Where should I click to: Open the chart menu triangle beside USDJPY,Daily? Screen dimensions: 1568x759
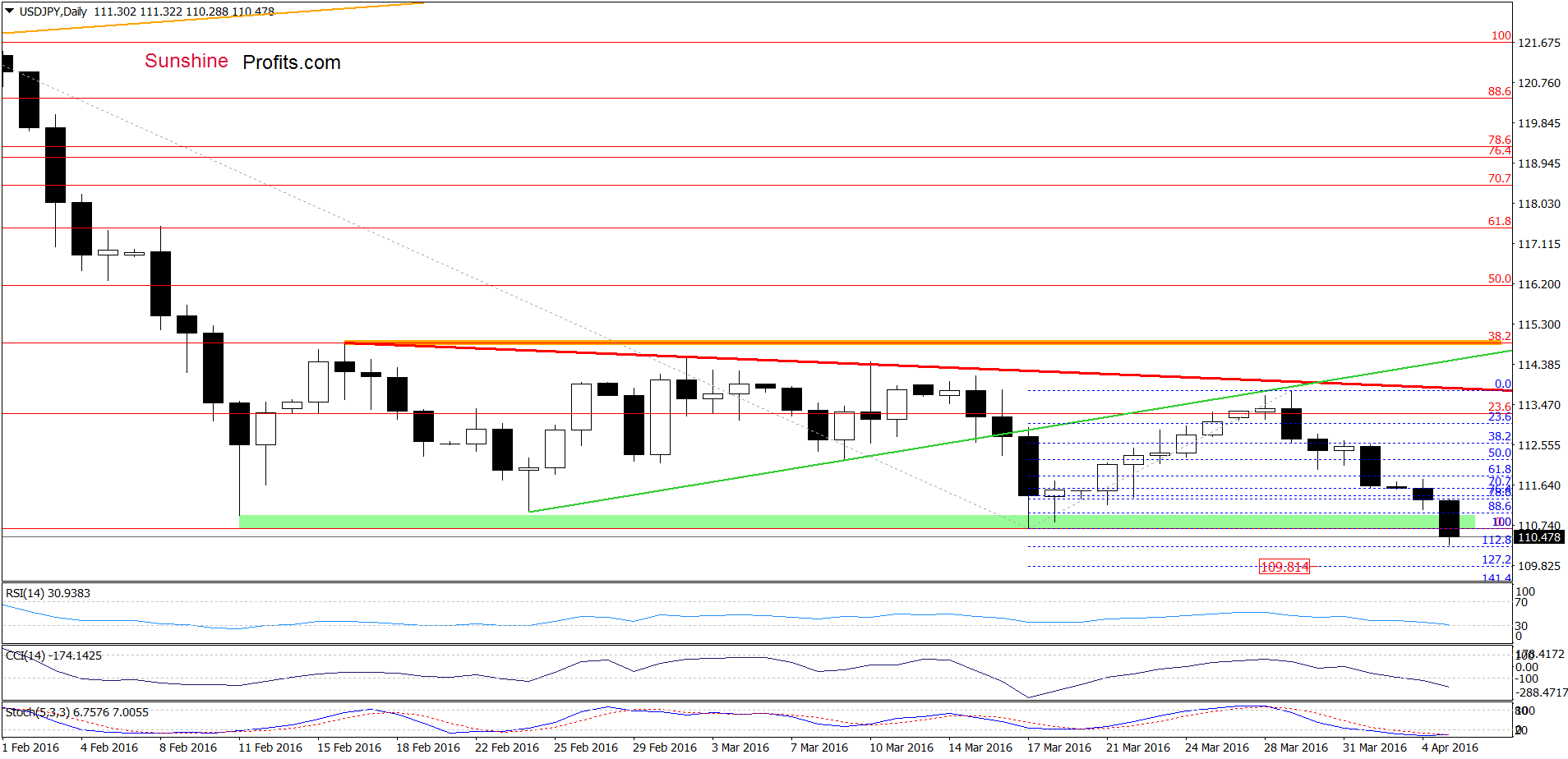pyautogui.click(x=9, y=11)
